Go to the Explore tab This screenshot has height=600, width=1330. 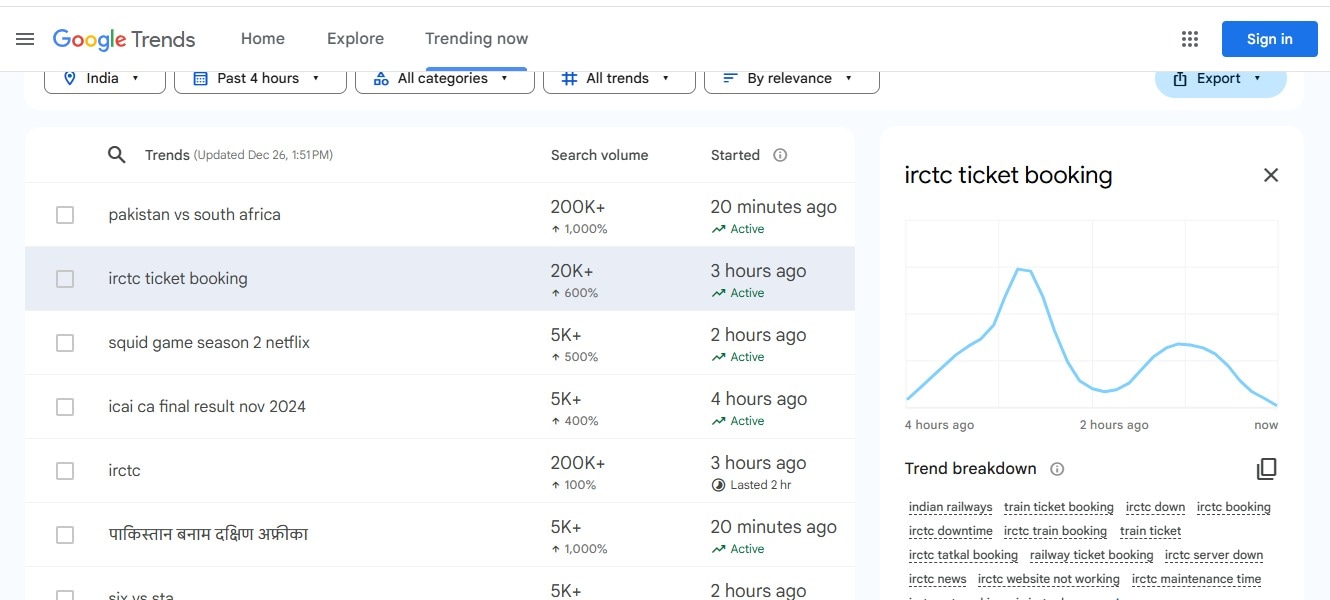tap(355, 39)
